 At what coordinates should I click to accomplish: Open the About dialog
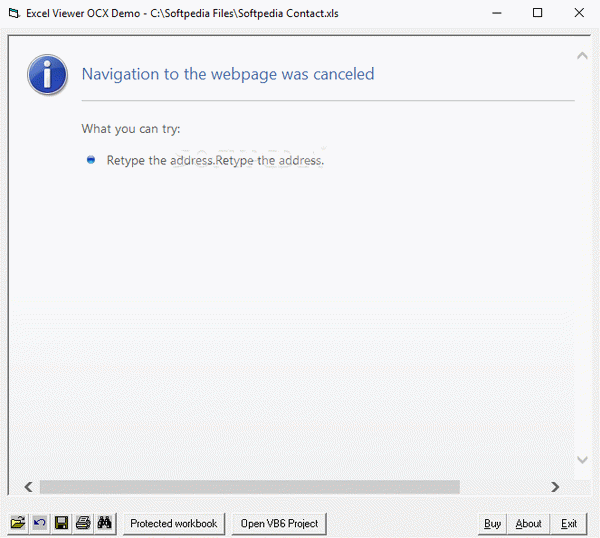[x=528, y=523]
